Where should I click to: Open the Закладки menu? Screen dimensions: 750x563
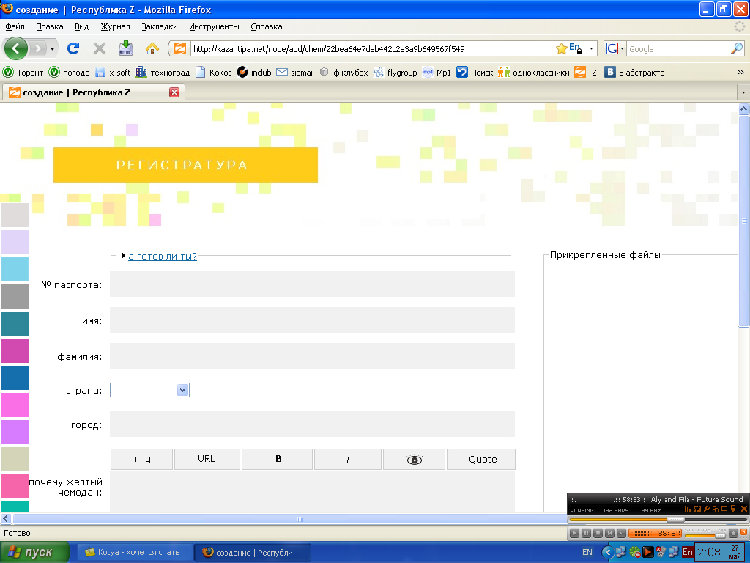tap(159, 26)
